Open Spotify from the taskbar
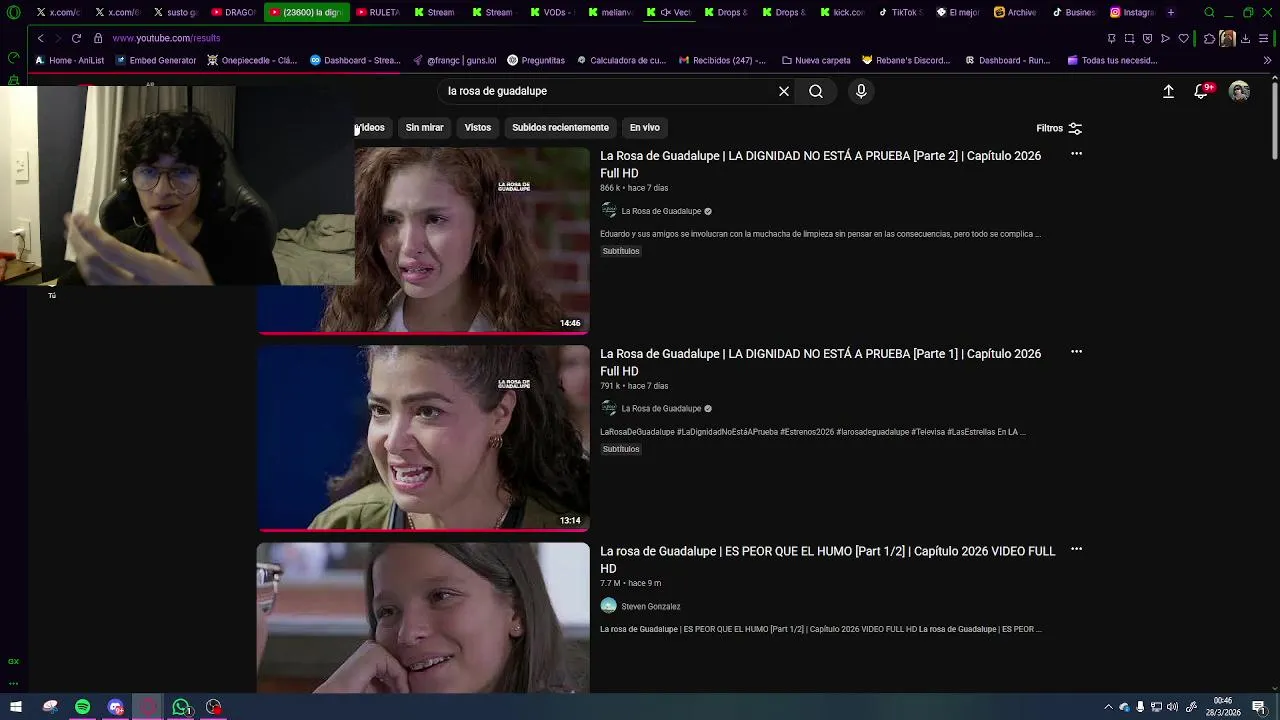Viewport: 1280px width, 720px height. [x=82, y=707]
